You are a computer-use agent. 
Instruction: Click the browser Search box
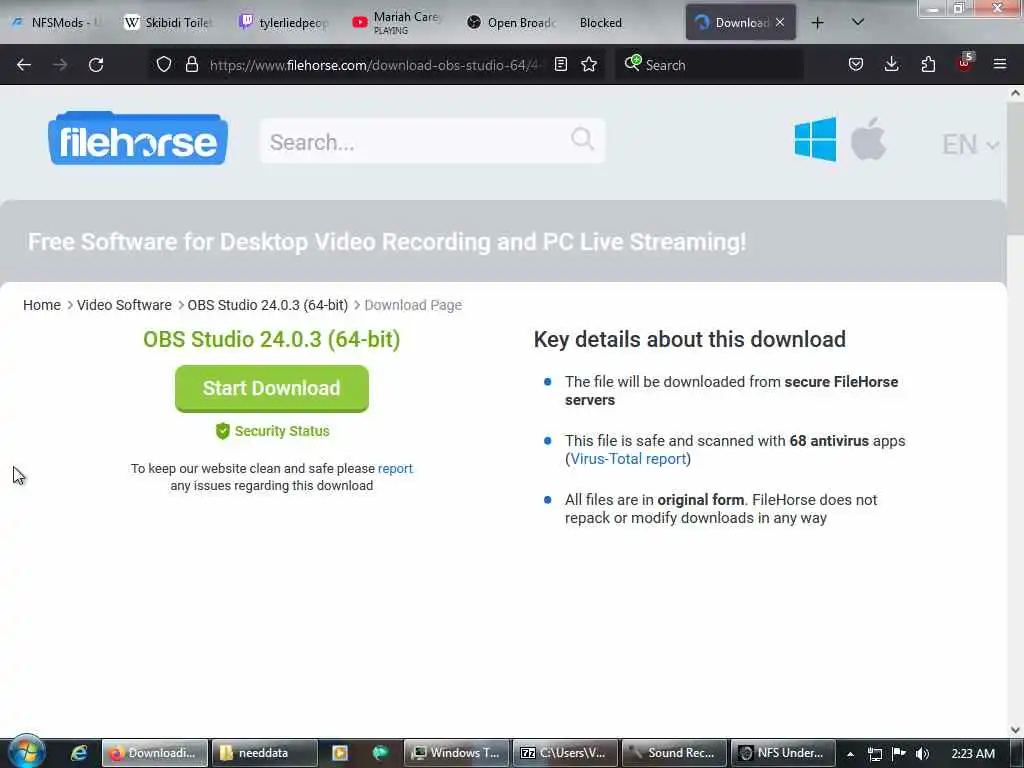(709, 65)
